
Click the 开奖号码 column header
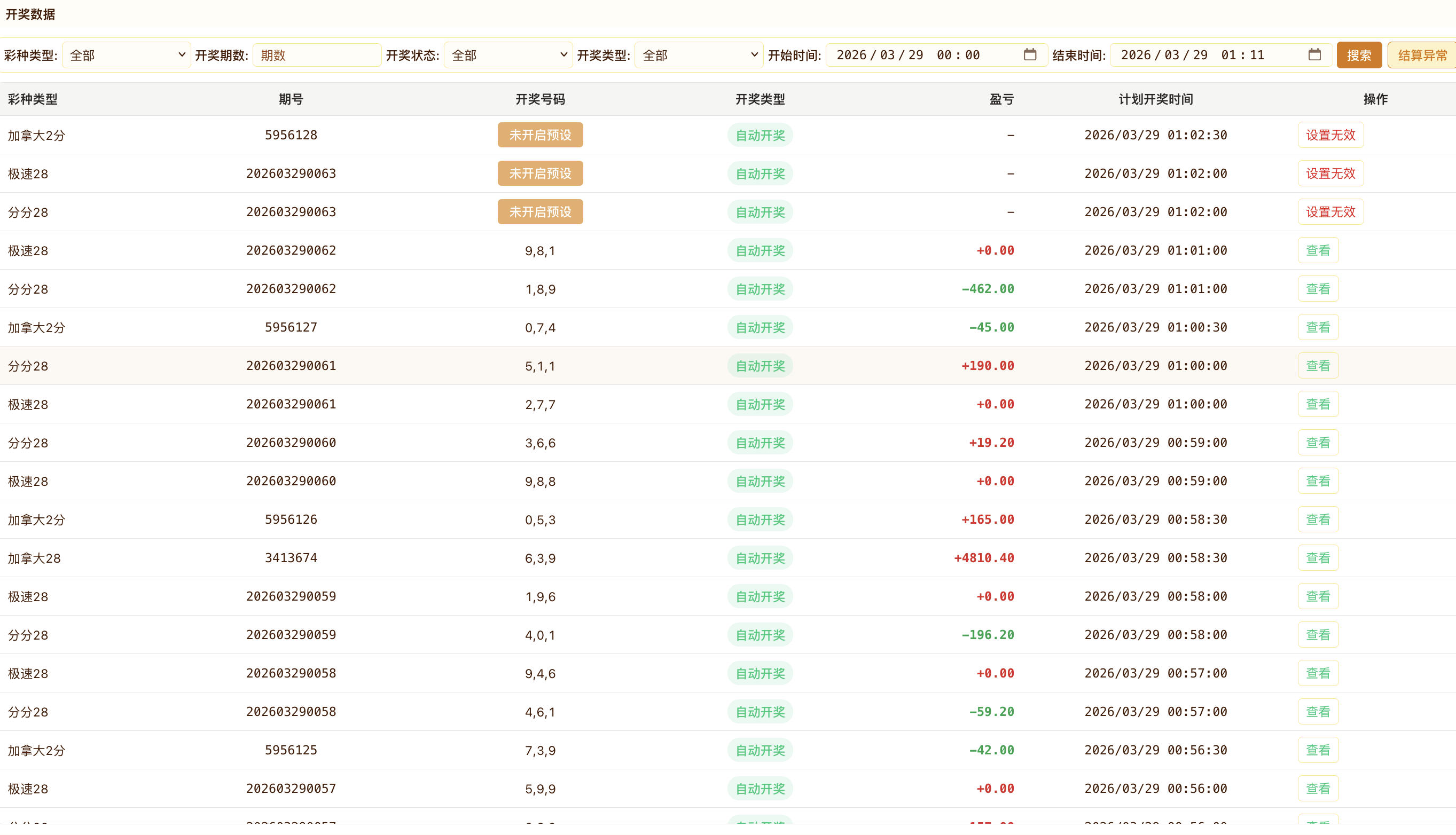[x=540, y=99]
